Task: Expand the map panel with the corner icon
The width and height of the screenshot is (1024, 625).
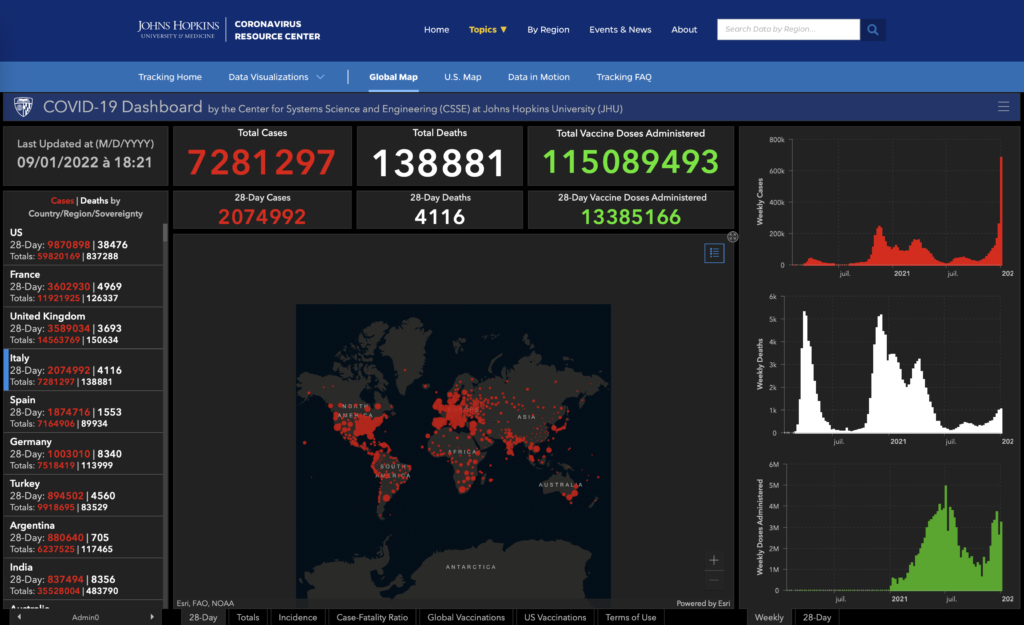Action: click(732, 237)
